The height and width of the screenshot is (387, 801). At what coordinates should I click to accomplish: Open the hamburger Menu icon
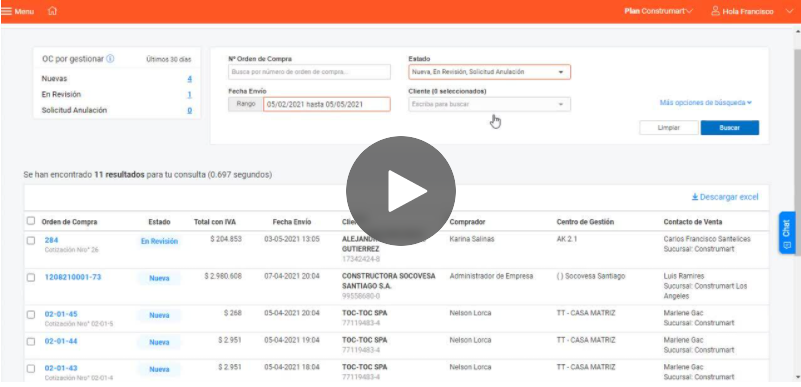(6, 11)
